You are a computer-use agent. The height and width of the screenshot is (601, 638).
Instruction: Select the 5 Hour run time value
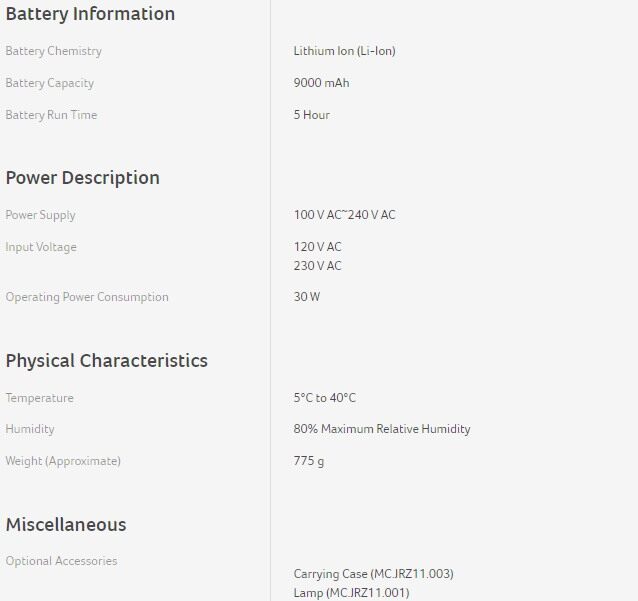[311, 115]
